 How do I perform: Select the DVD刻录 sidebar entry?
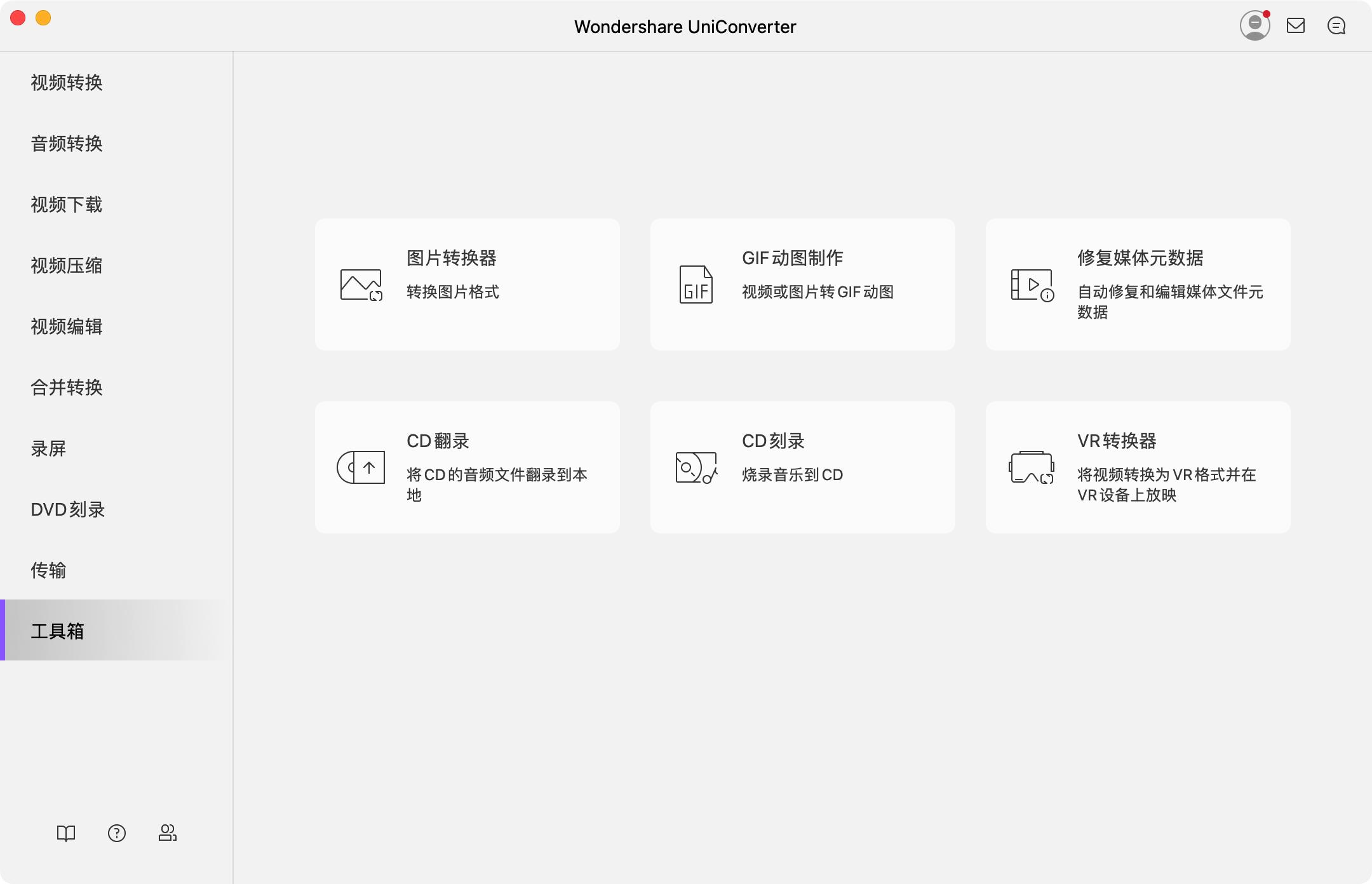coord(68,509)
